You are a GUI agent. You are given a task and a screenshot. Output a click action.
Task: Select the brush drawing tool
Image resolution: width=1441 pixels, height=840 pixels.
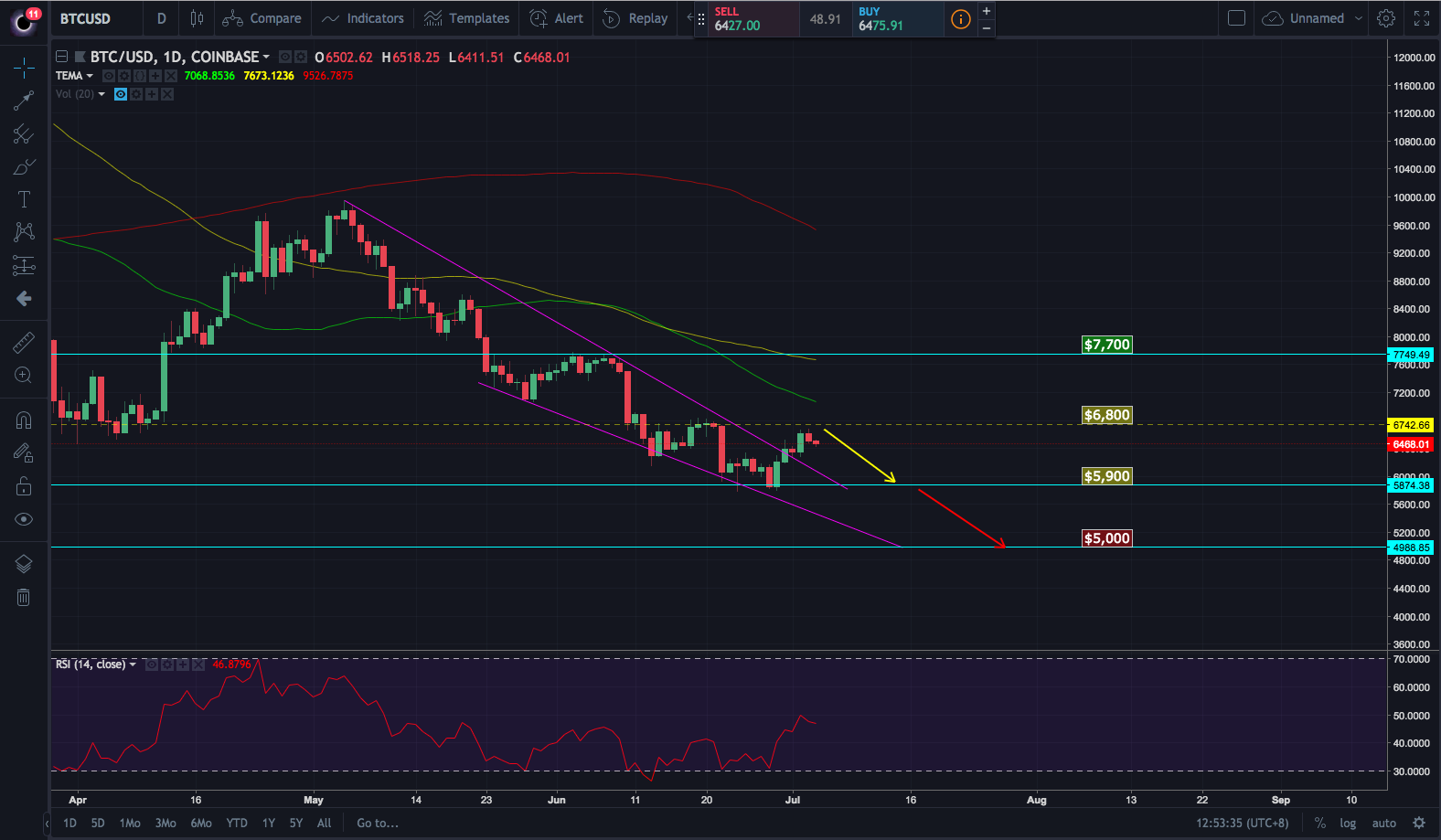pos(24,167)
